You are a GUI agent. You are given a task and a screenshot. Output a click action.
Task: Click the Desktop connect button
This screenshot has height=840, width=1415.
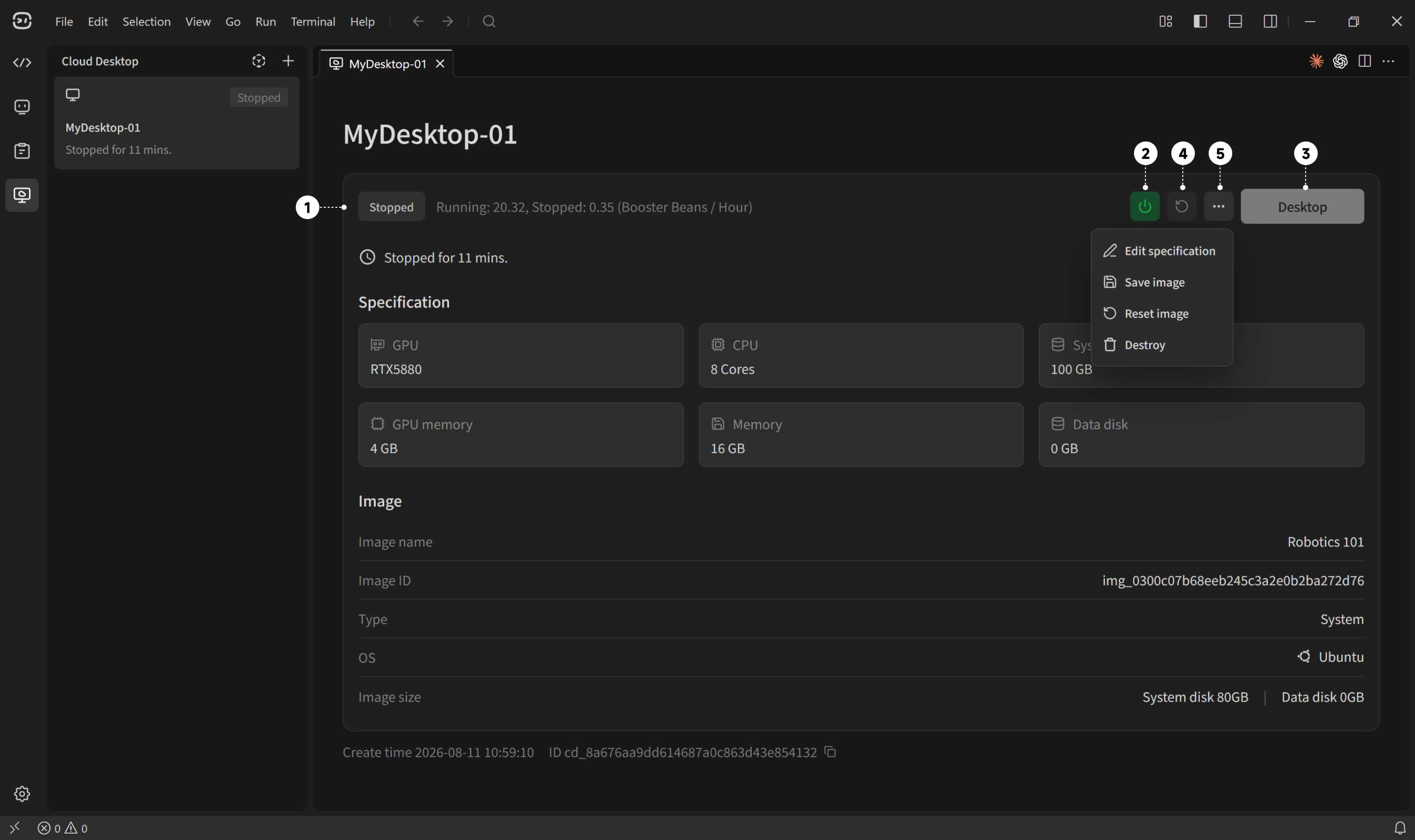pyautogui.click(x=1302, y=207)
